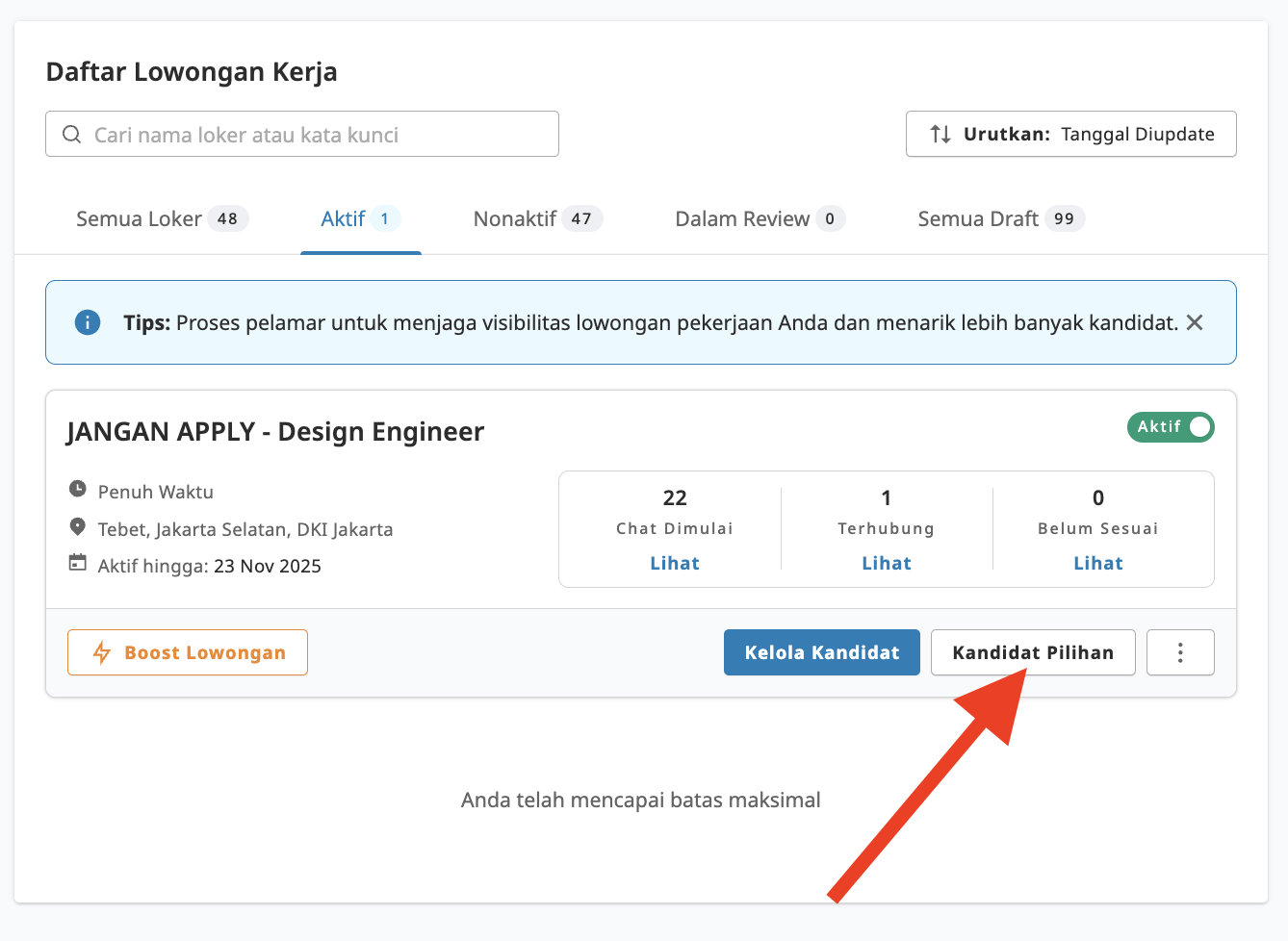1288x941 pixels.
Task: Click the location pin icon near Tebet
Action: tap(78, 528)
